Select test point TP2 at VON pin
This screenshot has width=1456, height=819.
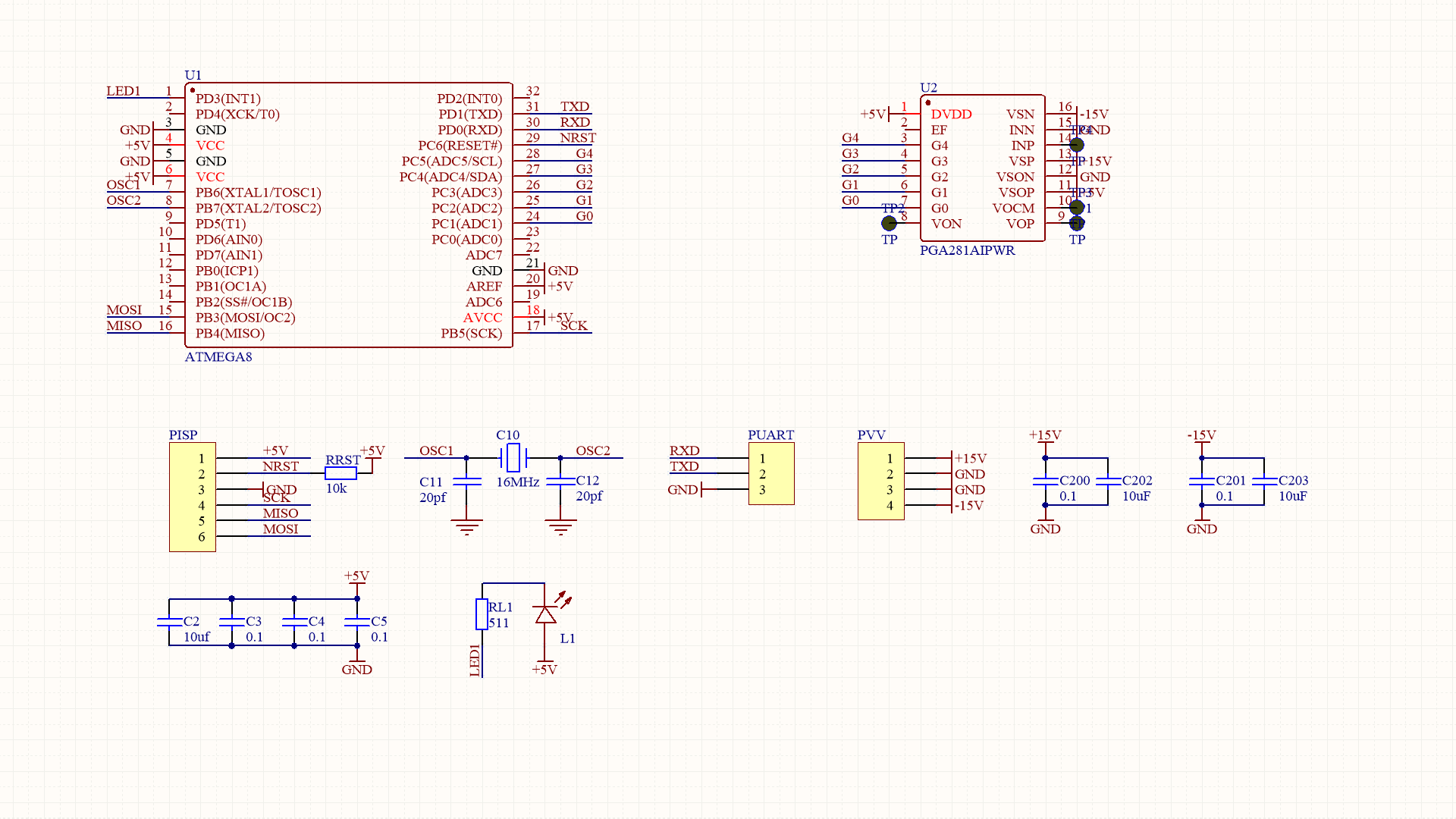pyautogui.click(x=889, y=223)
